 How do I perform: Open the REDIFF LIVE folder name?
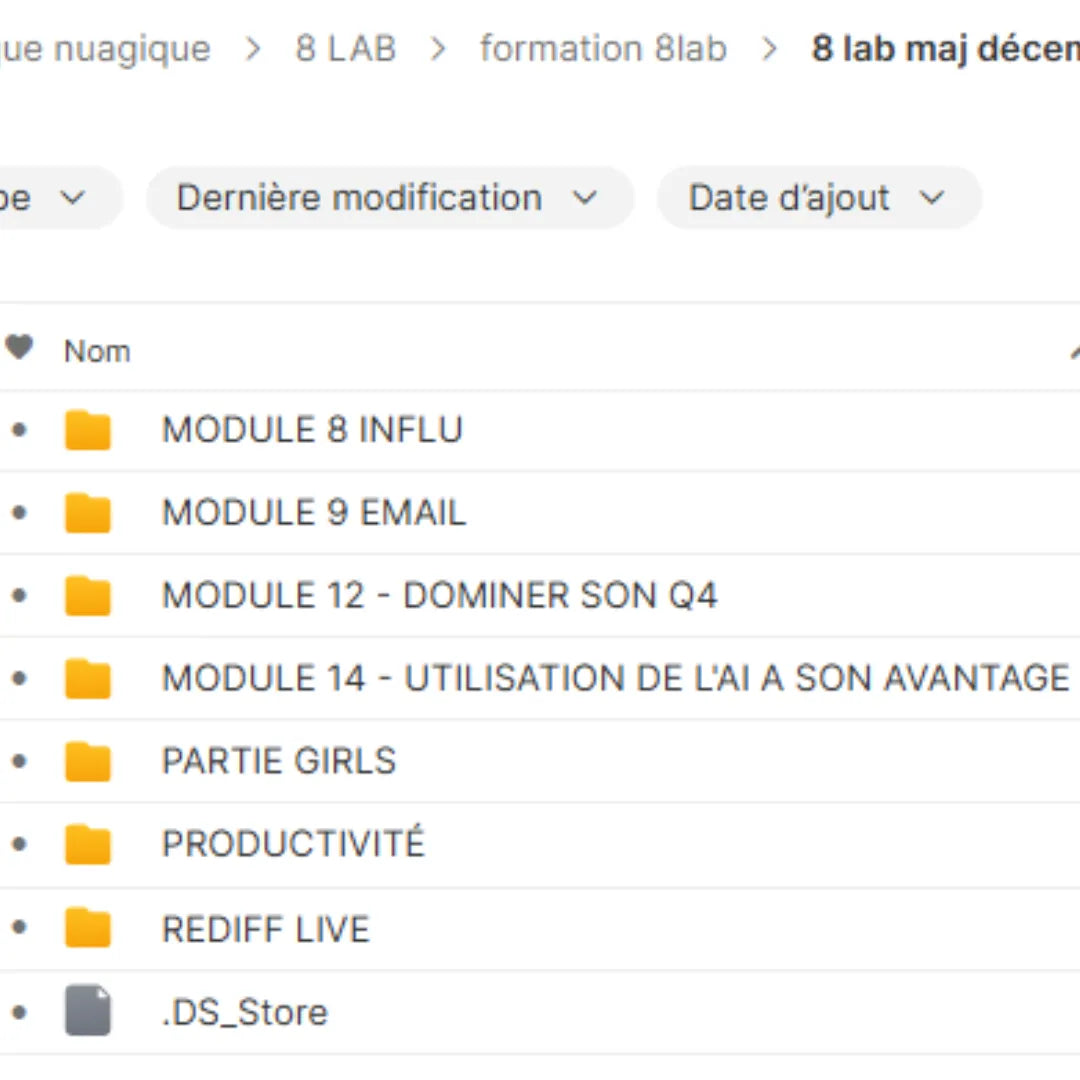tap(266, 930)
